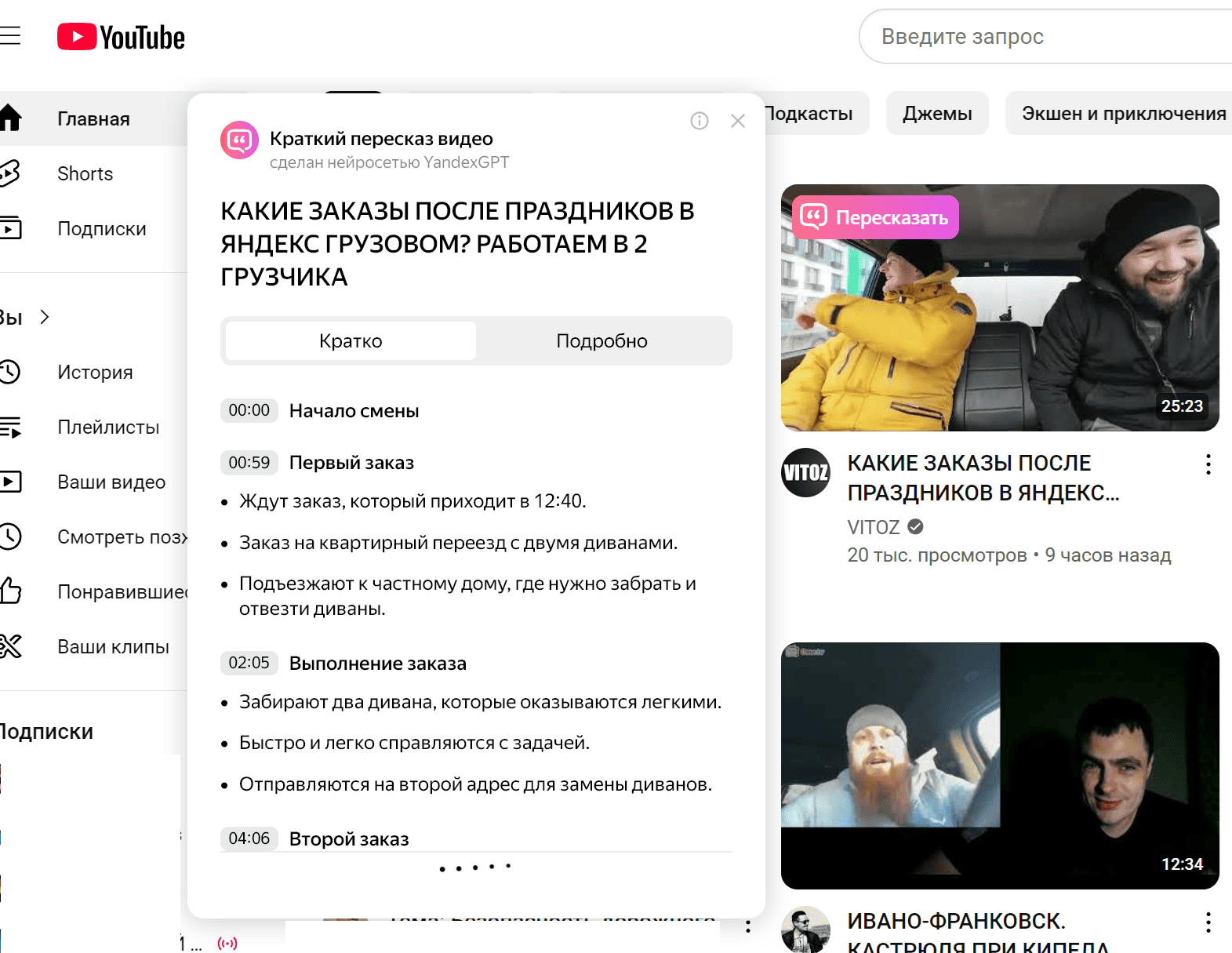Expand the 'Вы' section chevron
Viewport: 1232px width, 953px height.
45,317
